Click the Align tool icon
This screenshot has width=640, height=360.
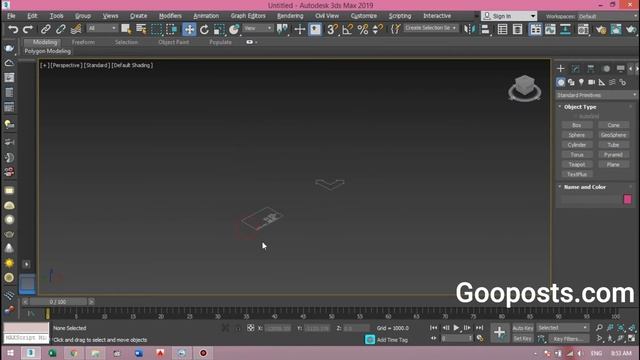[485, 29]
